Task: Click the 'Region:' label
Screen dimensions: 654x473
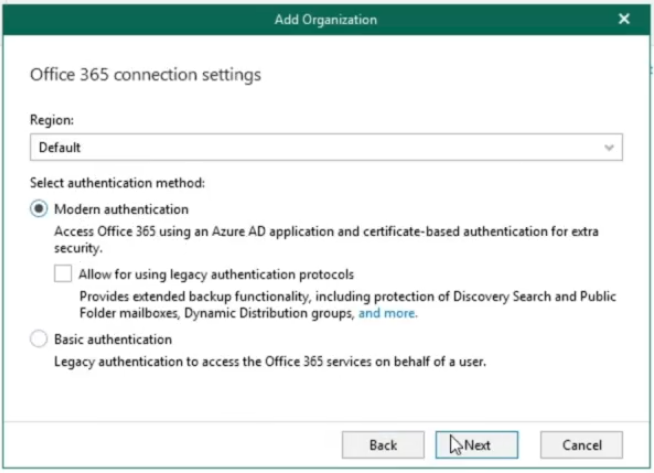Action: coord(52,120)
